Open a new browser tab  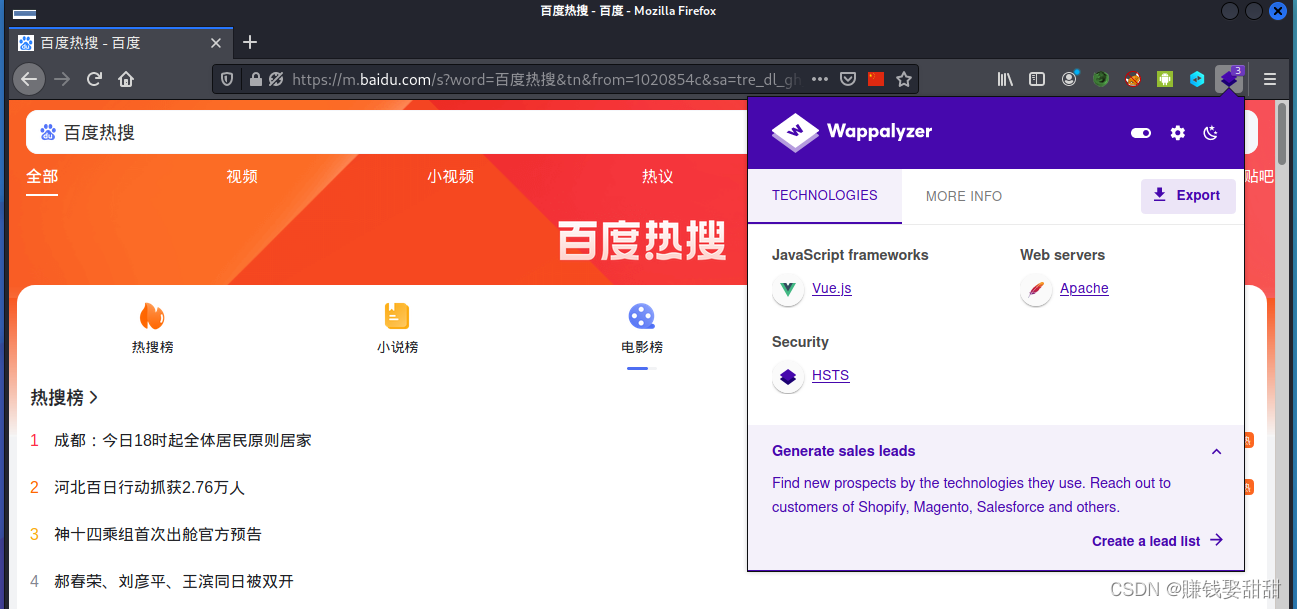(x=250, y=42)
